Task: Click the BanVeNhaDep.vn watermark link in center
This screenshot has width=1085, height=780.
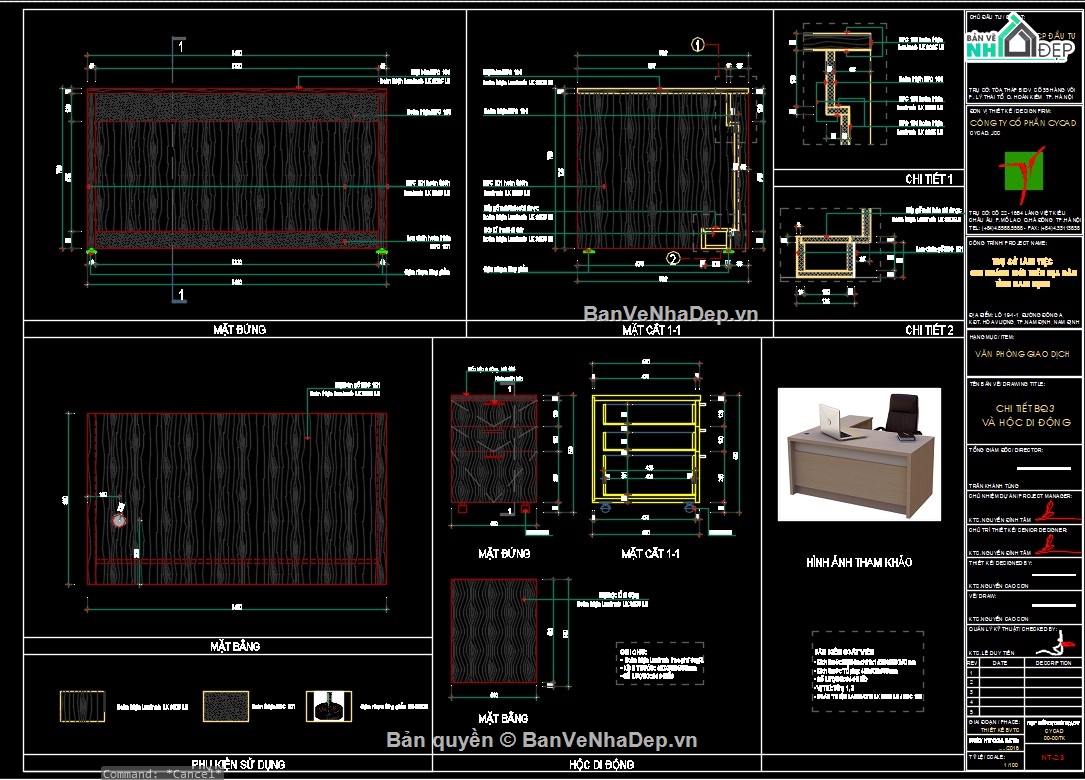Action: click(671, 313)
